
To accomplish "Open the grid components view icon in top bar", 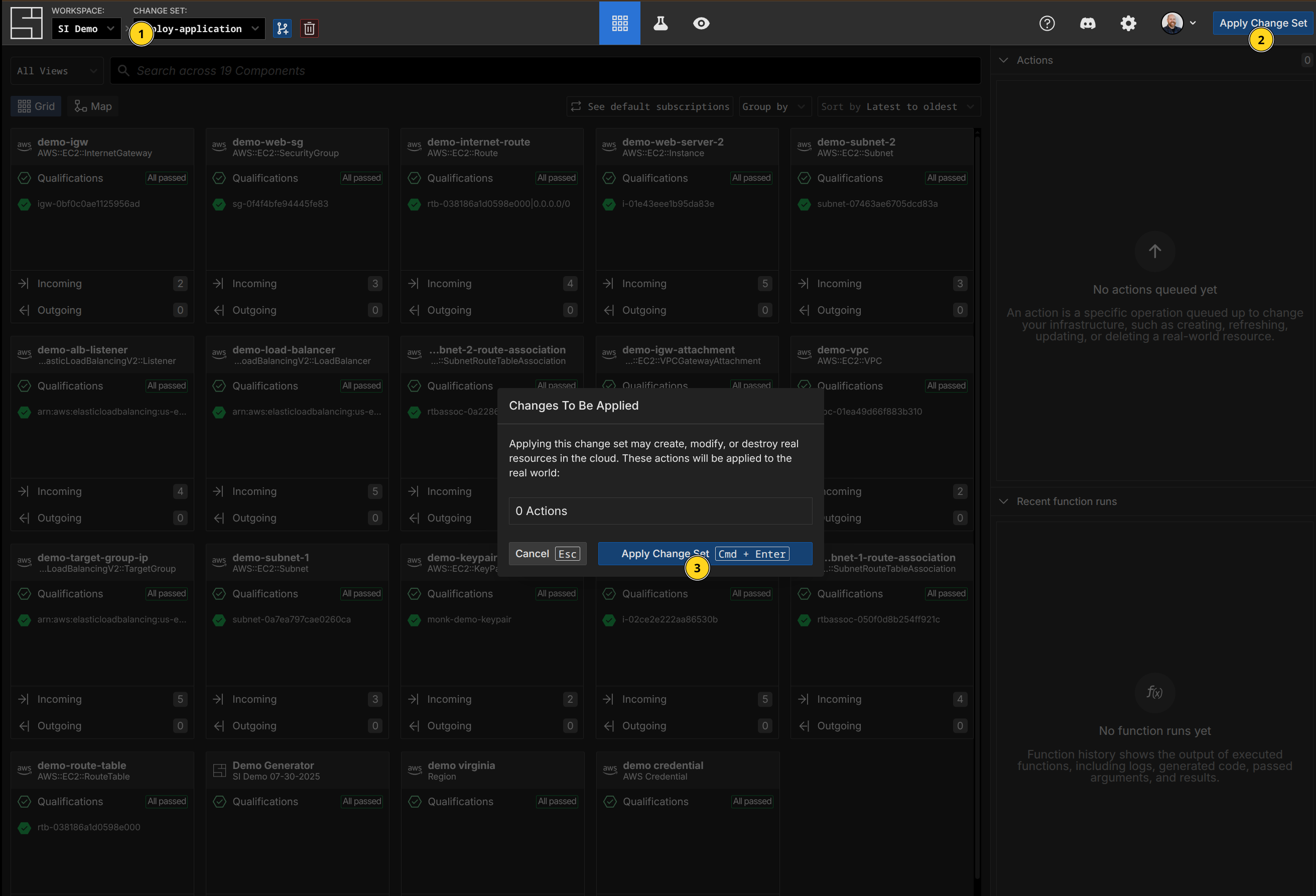I will coord(619,23).
